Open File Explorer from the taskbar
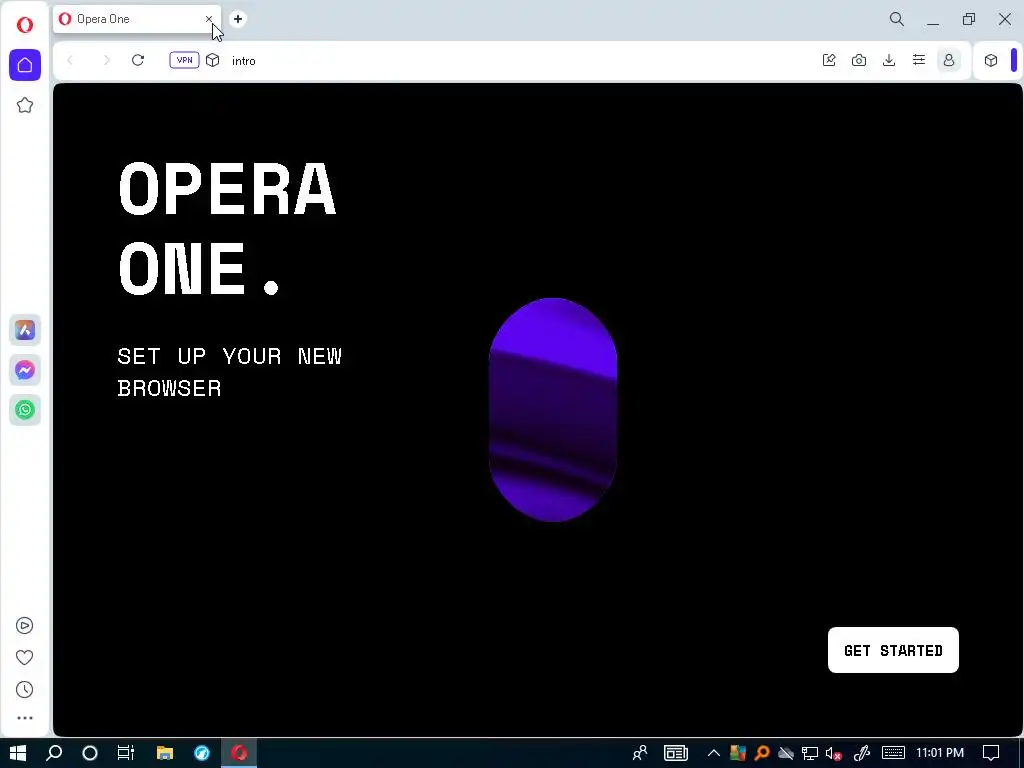Screen dimensions: 1024x768 click(x=165, y=752)
